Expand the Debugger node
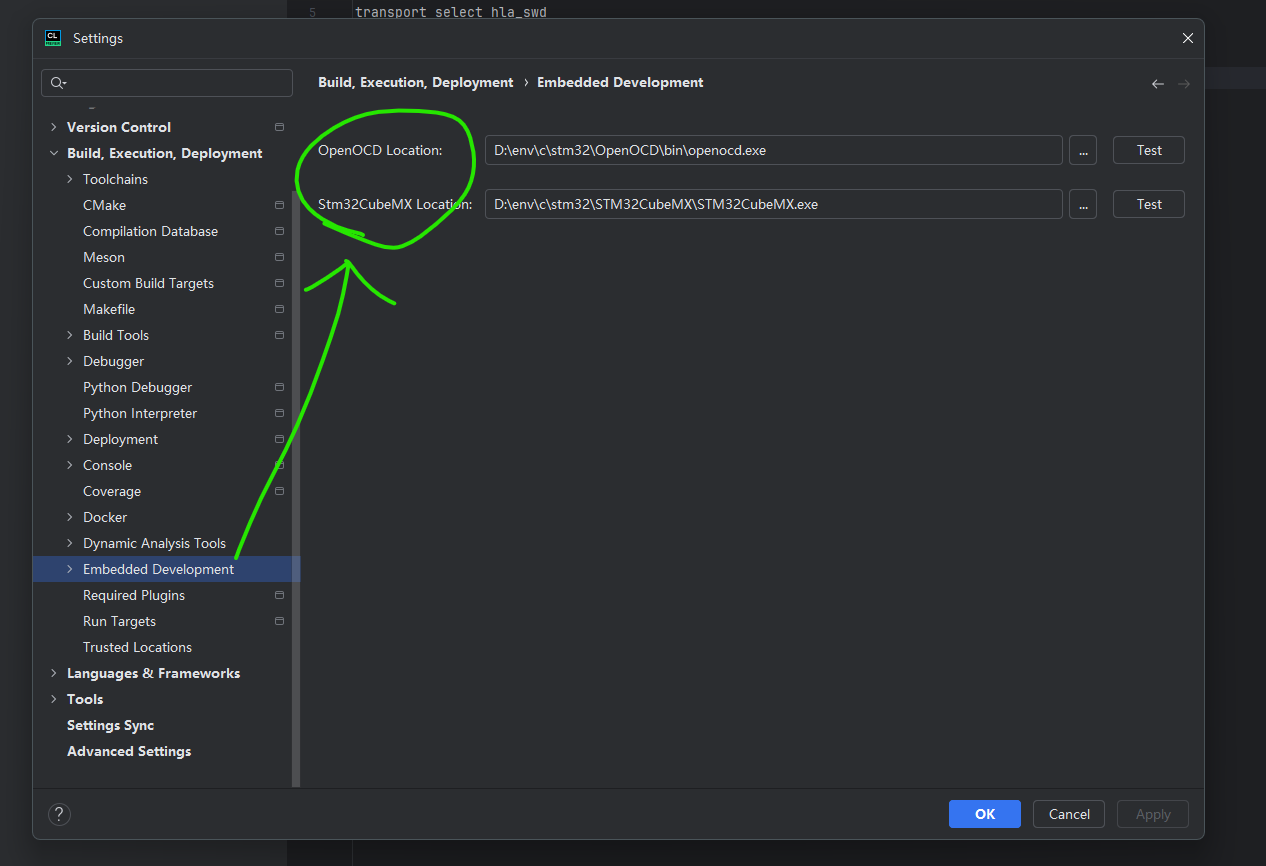This screenshot has height=866, width=1266. pos(69,361)
